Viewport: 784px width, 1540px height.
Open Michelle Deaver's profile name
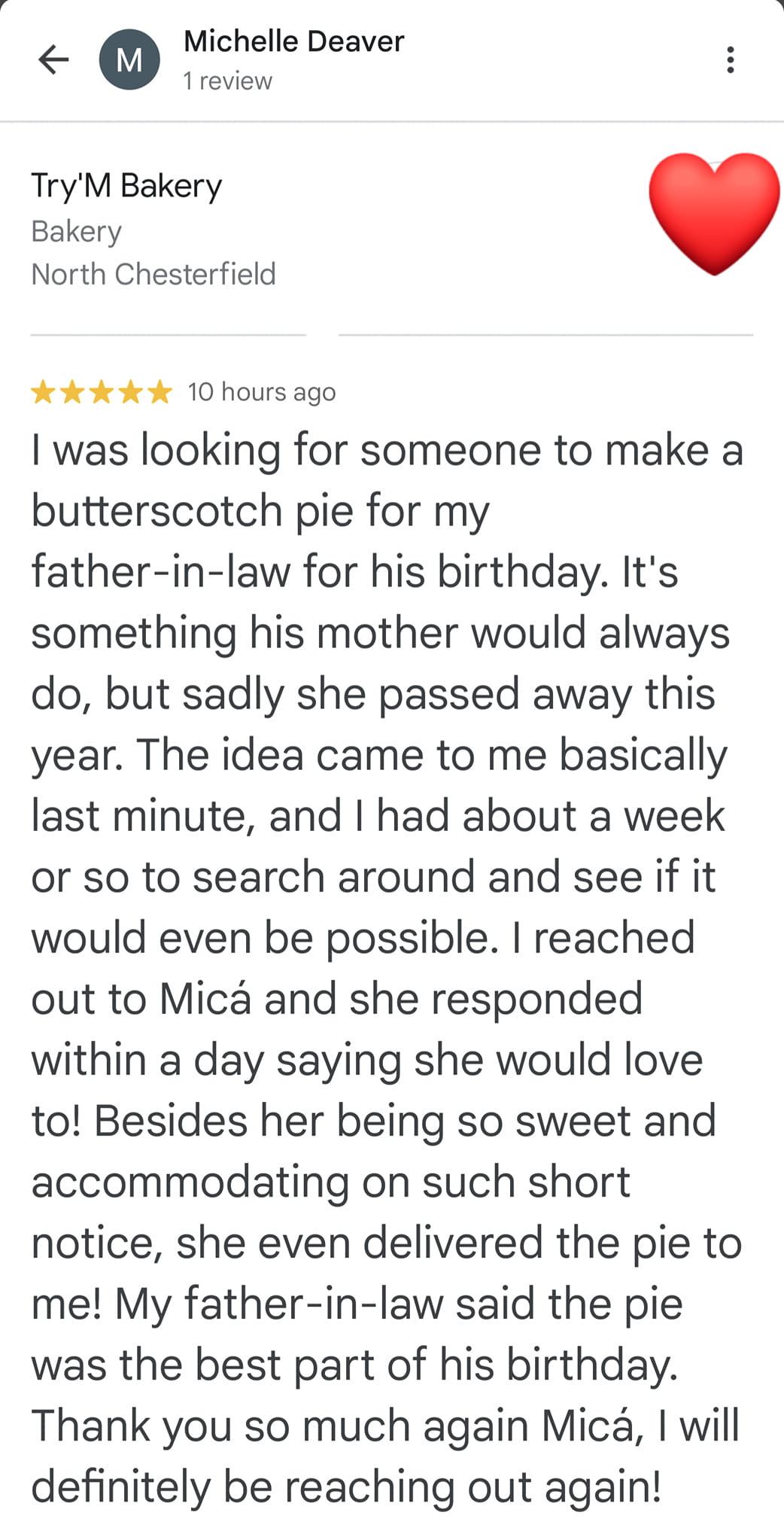point(293,41)
